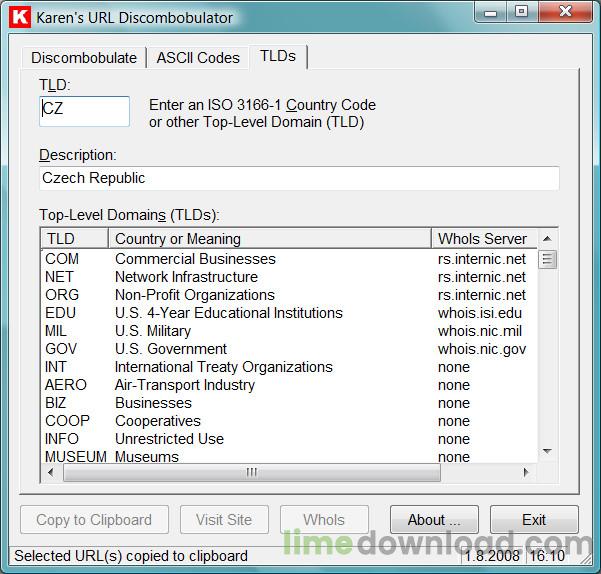This screenshot has width=601, height=574.
Task: Click the Karen's K application icon
Action: coord(20,17)
